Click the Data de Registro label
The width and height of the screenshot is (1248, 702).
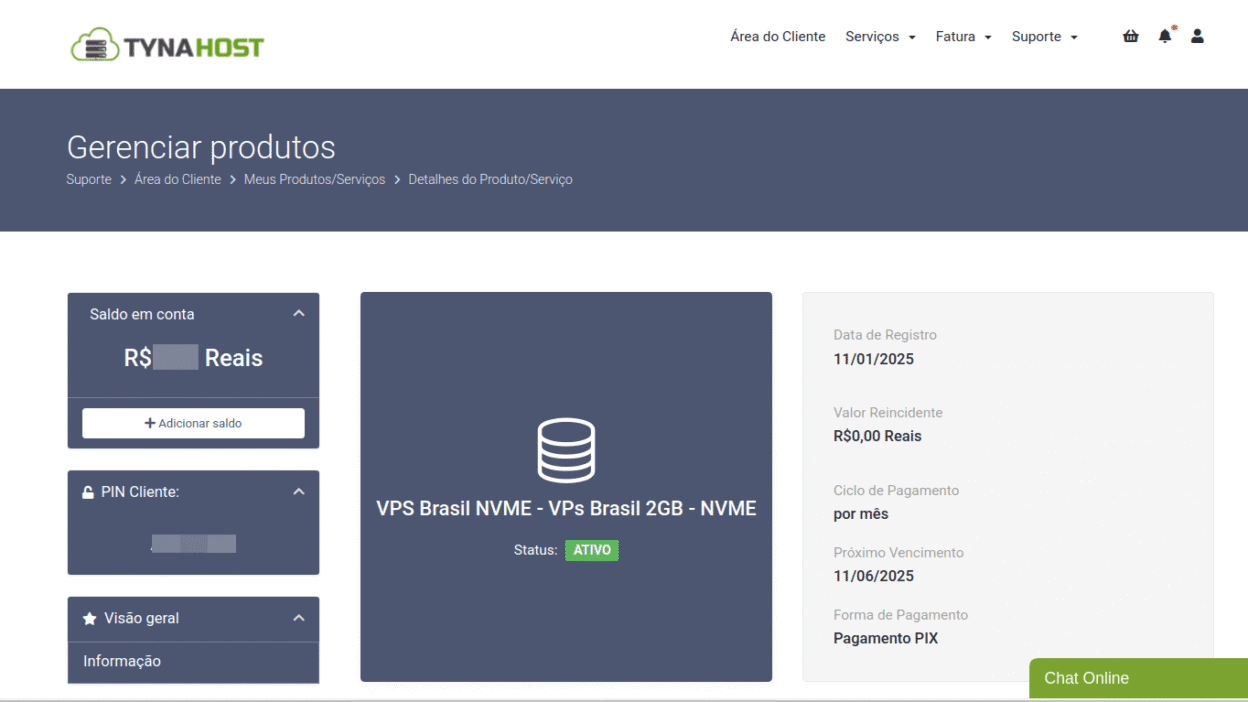[885, 335]
